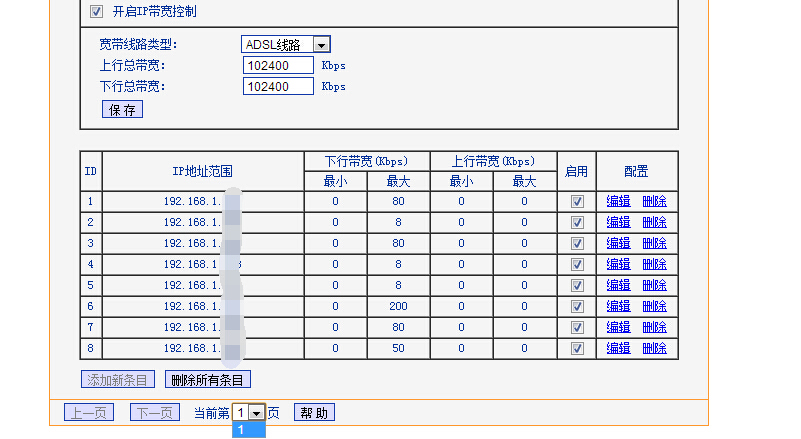The height and width of the screenshot is (439, 801).
Task: Click the 删除所有条目 button
Action: coord(207,380)
